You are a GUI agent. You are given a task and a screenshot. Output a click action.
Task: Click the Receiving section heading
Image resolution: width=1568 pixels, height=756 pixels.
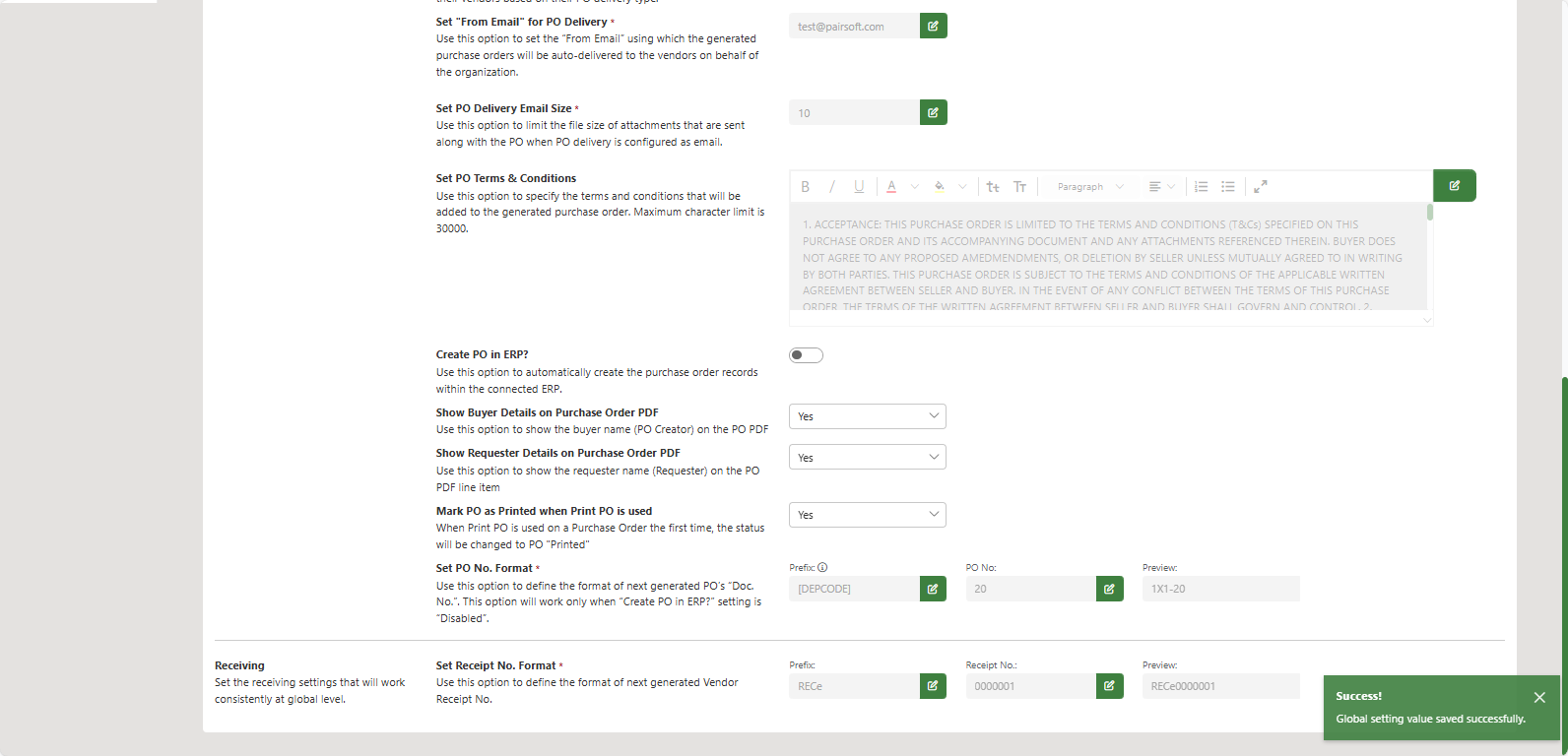tap(239, 665)
